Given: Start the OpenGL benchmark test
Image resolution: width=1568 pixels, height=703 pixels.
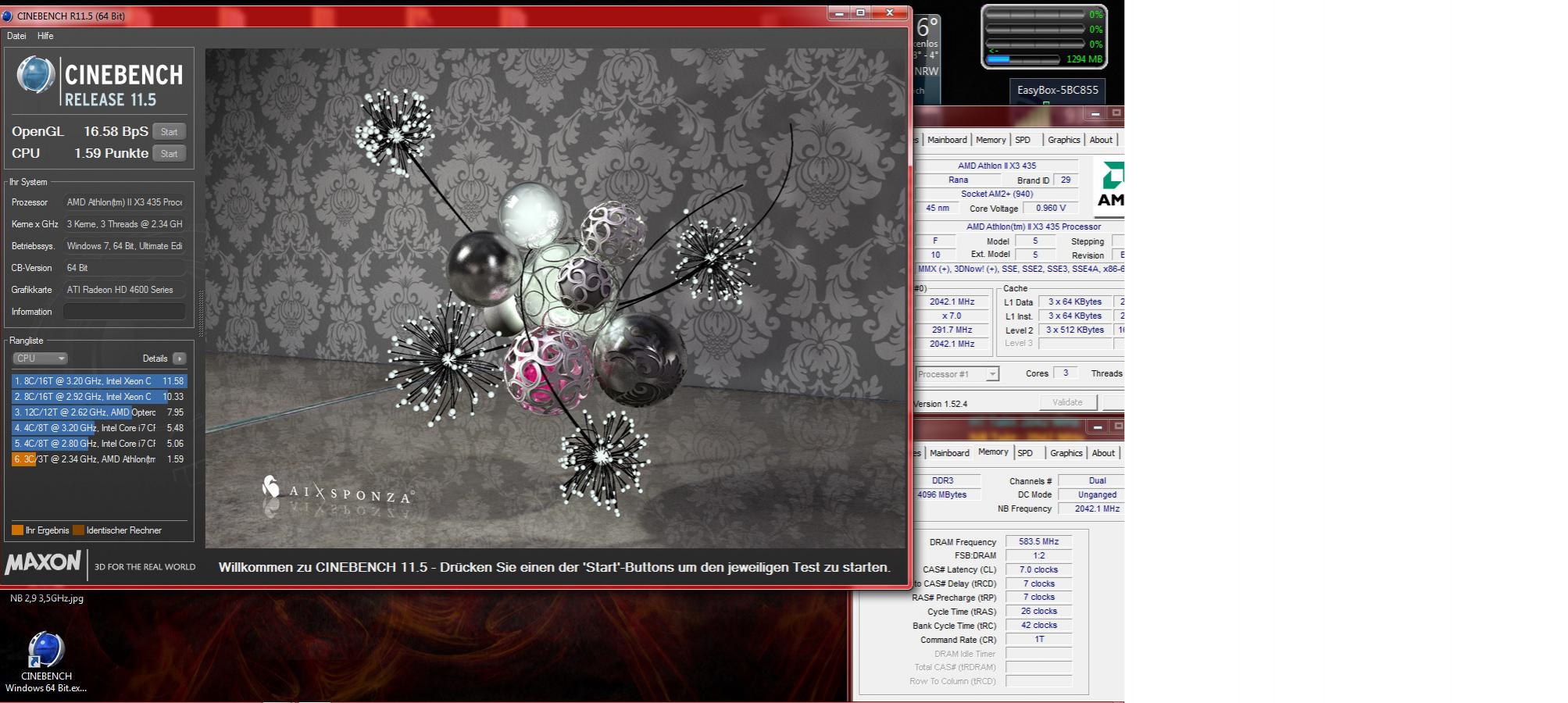Looking at the screenshot, I should click(169, 132).
